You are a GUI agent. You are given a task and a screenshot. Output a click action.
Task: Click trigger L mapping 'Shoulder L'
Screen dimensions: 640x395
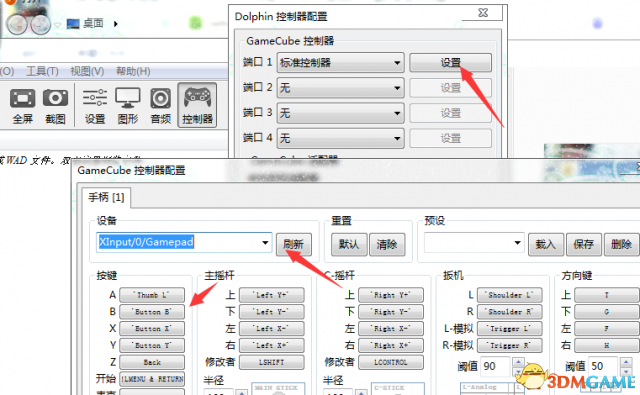[x=510, y=295]
